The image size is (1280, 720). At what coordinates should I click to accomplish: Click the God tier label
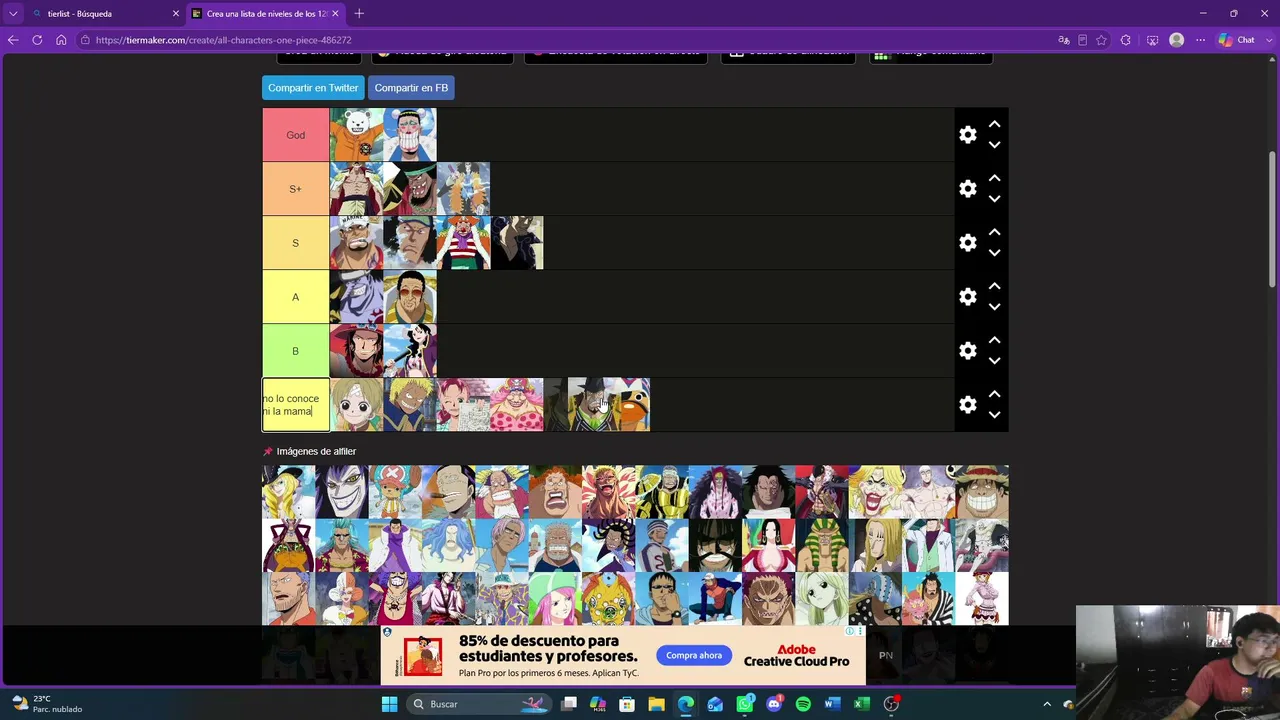(x=296, y=135)
